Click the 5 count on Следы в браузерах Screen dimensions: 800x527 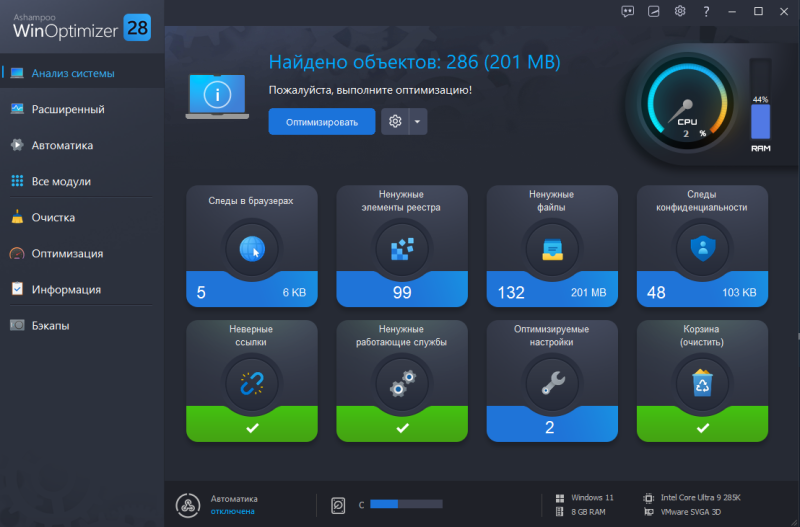coord(201,292)
